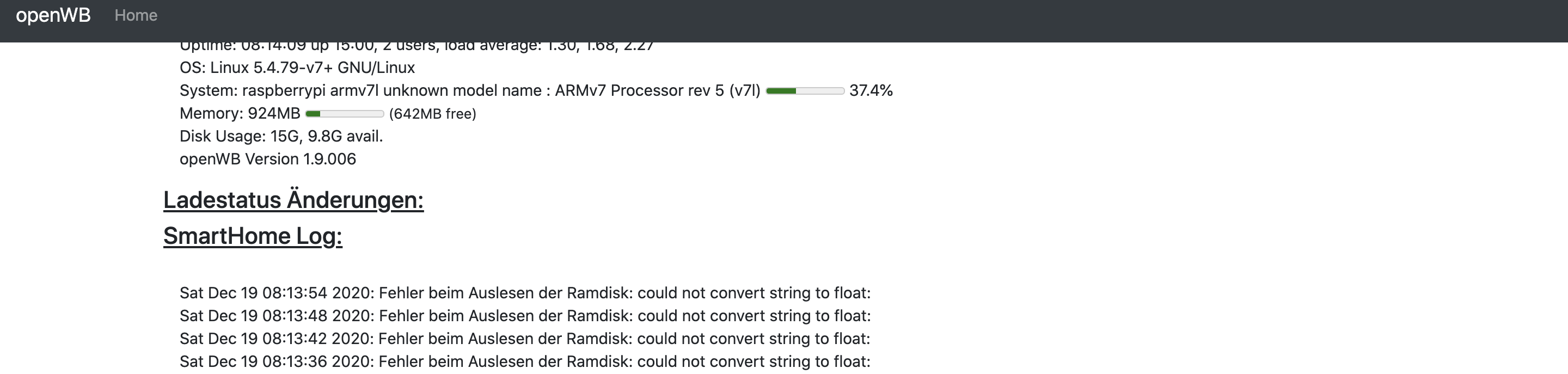The width and height of the screenshot is (1568, 374).
Task: Click the CPU usage progress bar
Action: [805, 91]
